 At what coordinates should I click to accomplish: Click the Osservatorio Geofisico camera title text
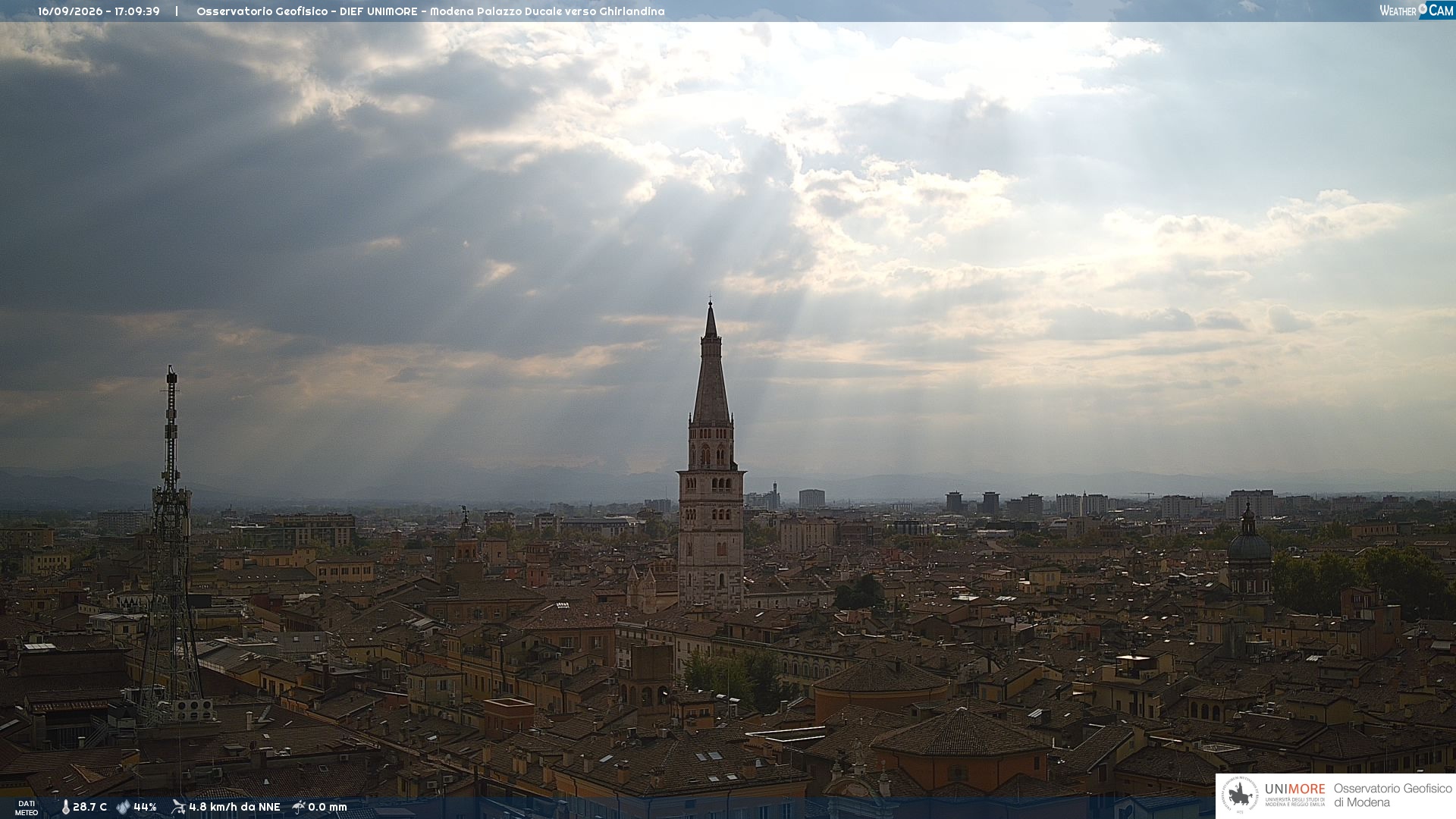[x=430, y=11]
